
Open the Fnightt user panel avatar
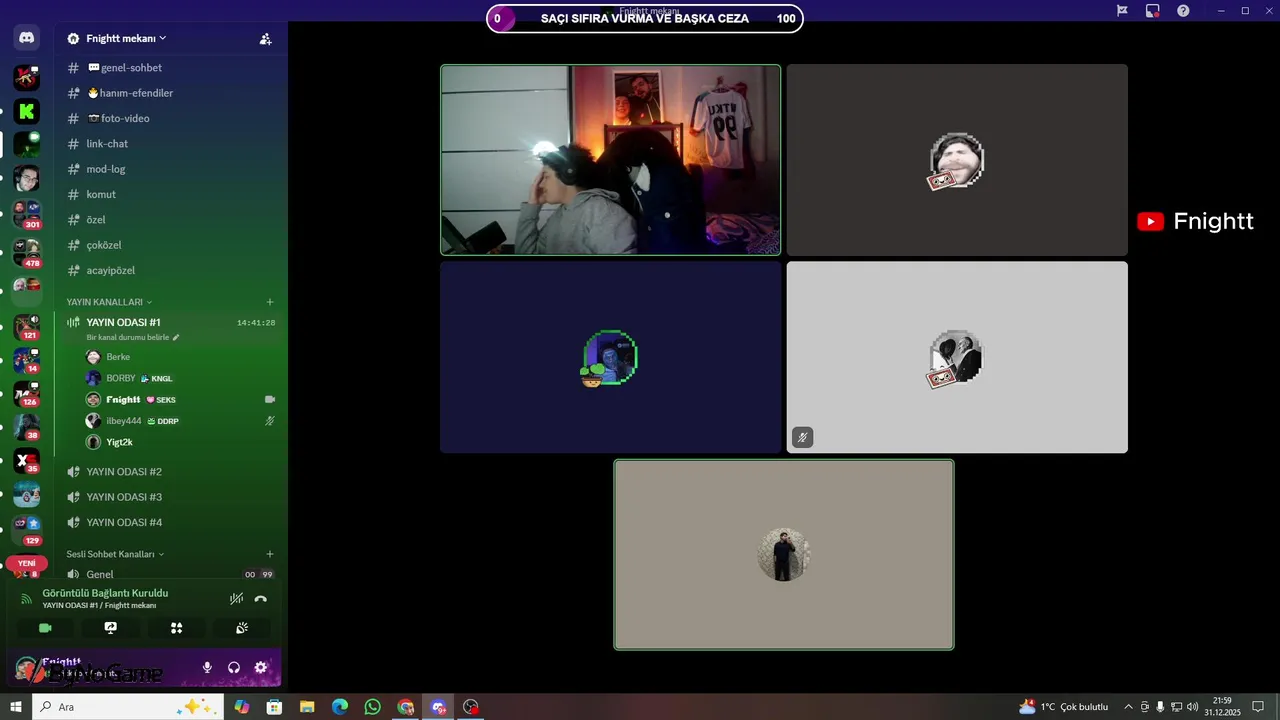(x=26, y=668)
